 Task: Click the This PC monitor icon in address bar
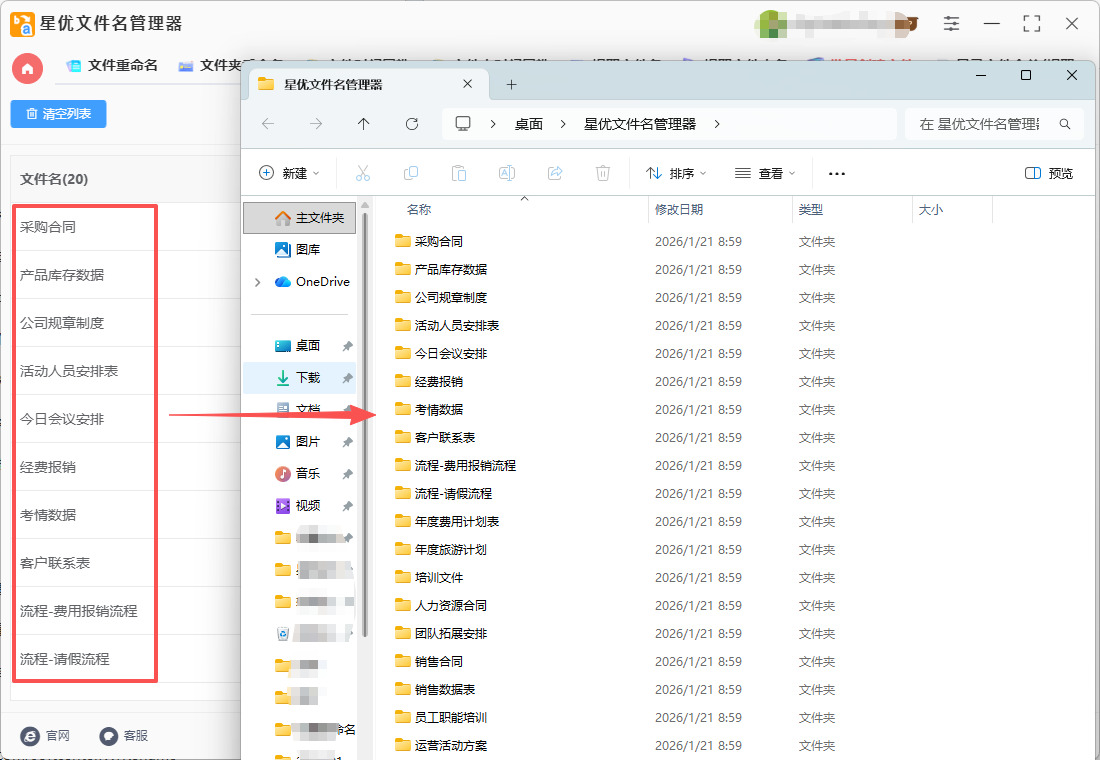tap(463, 124)
